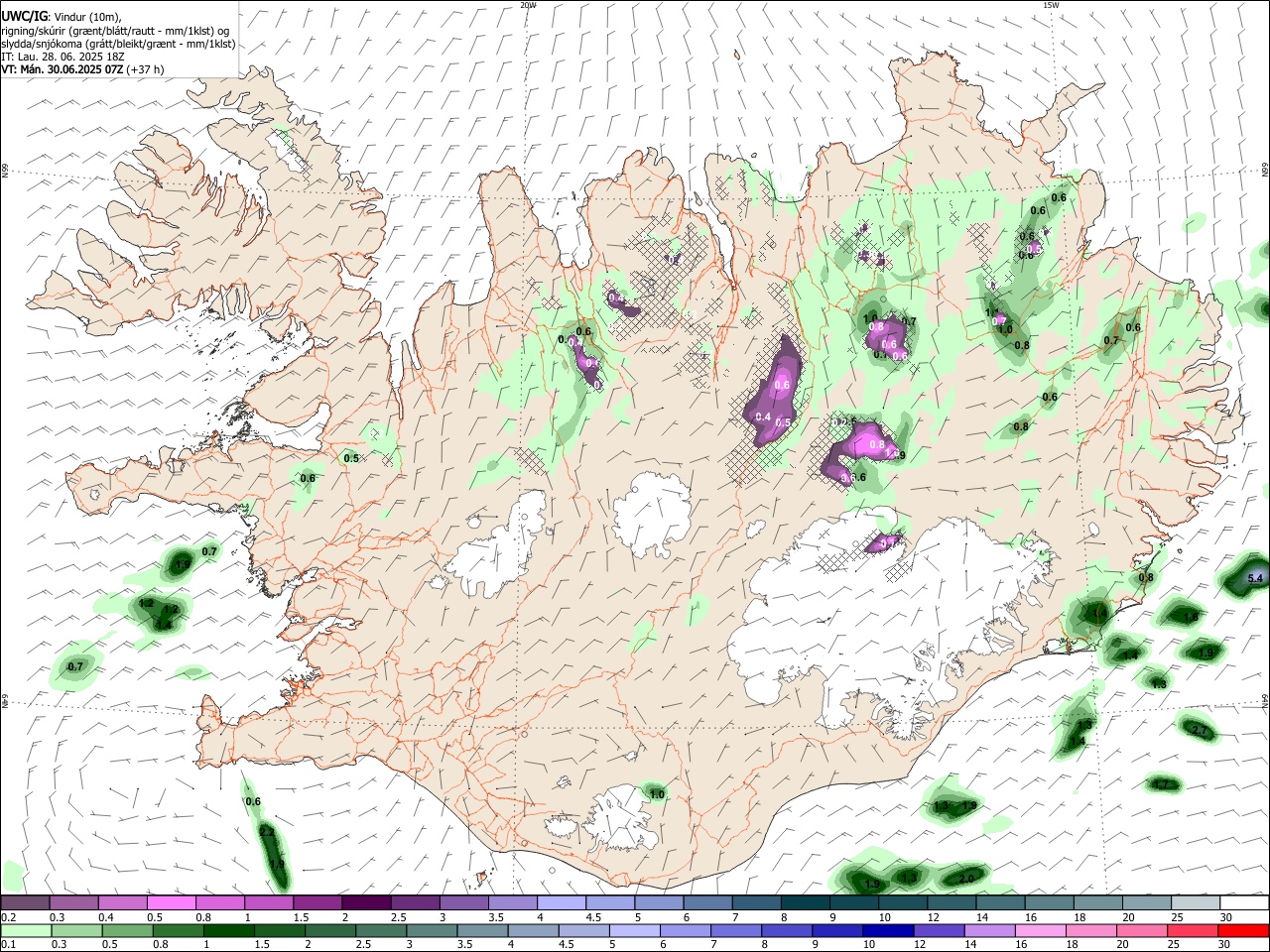Pick the dusty mauve swatch starting at 0.2
This screenshot has width=1270, height=952.
point(25,902)
